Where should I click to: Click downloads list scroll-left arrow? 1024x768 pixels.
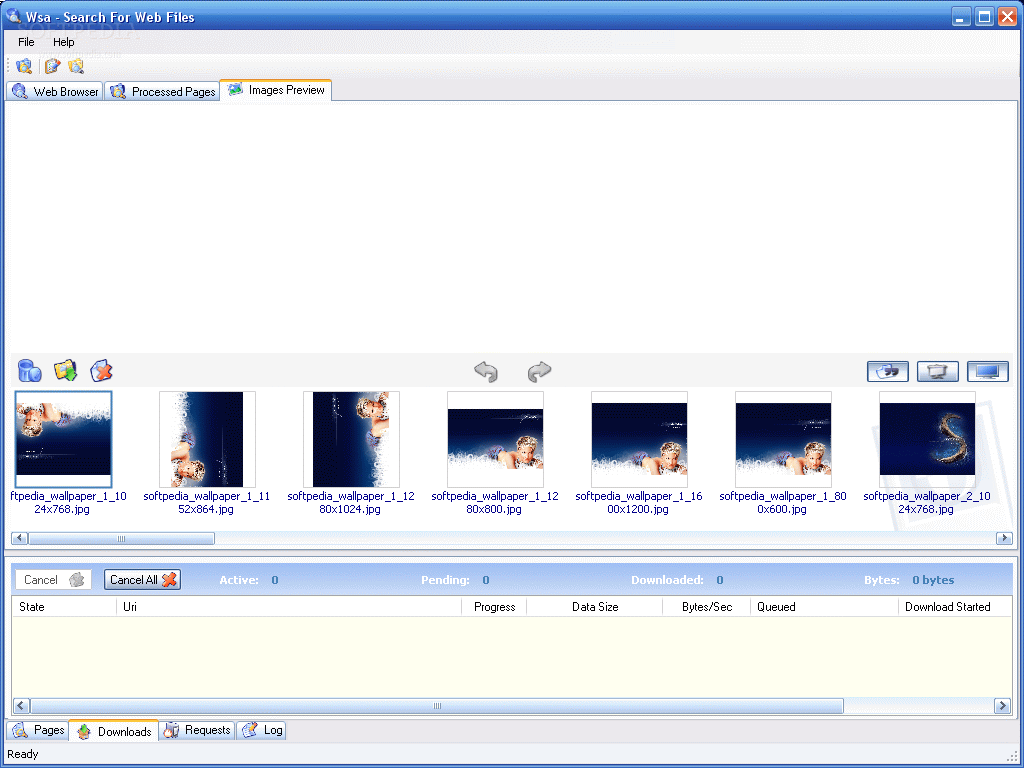point(22,705)
